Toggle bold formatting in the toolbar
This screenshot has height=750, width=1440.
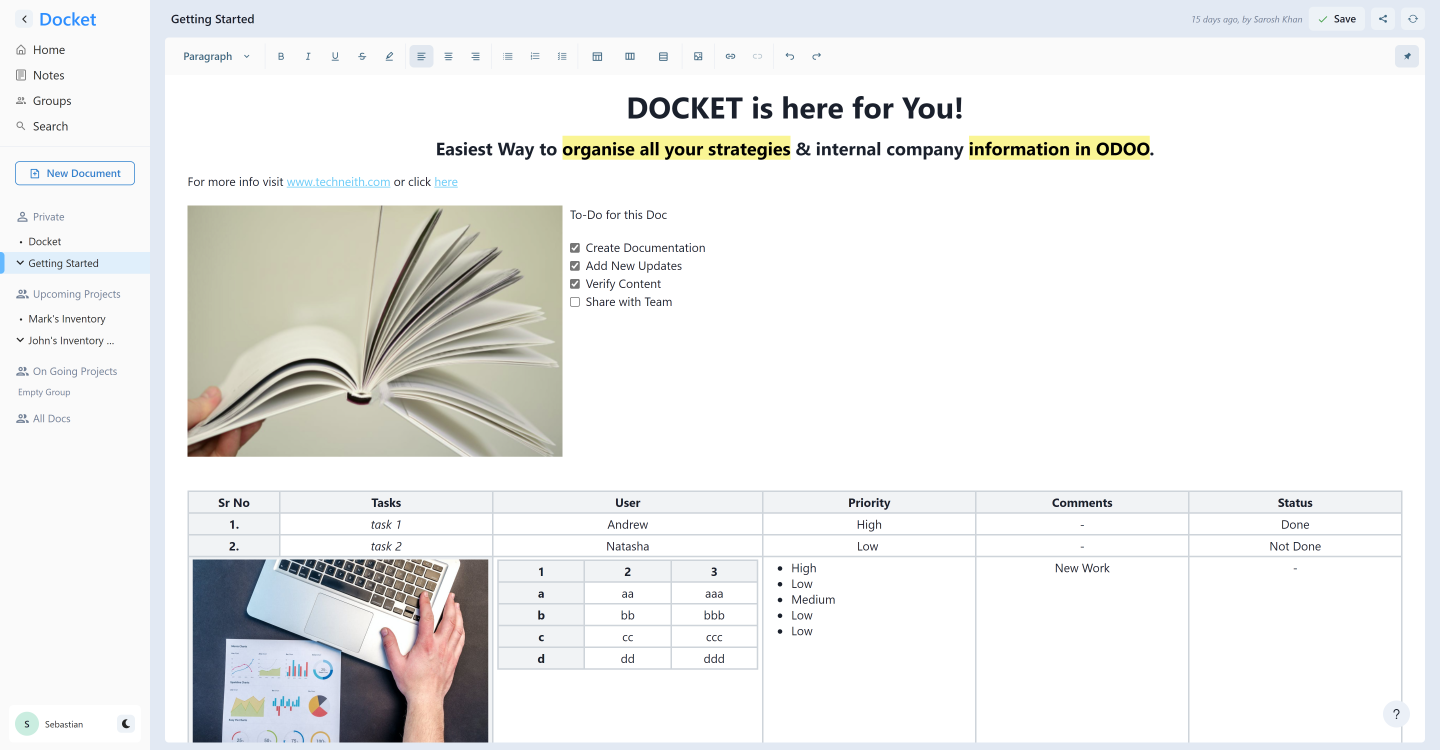[281, 56]
